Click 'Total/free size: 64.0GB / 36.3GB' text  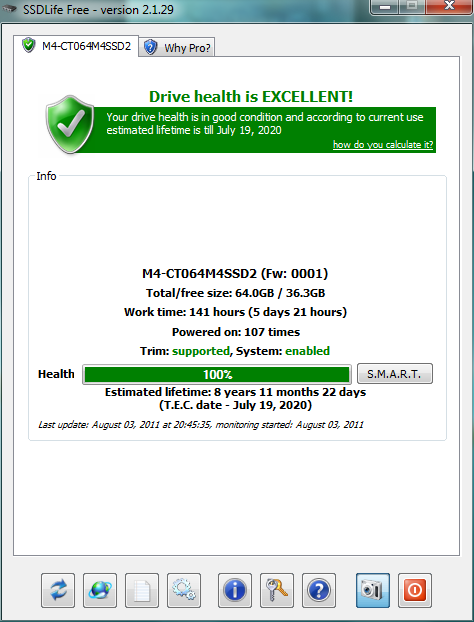pyautogui.click(x=236, y=293)
